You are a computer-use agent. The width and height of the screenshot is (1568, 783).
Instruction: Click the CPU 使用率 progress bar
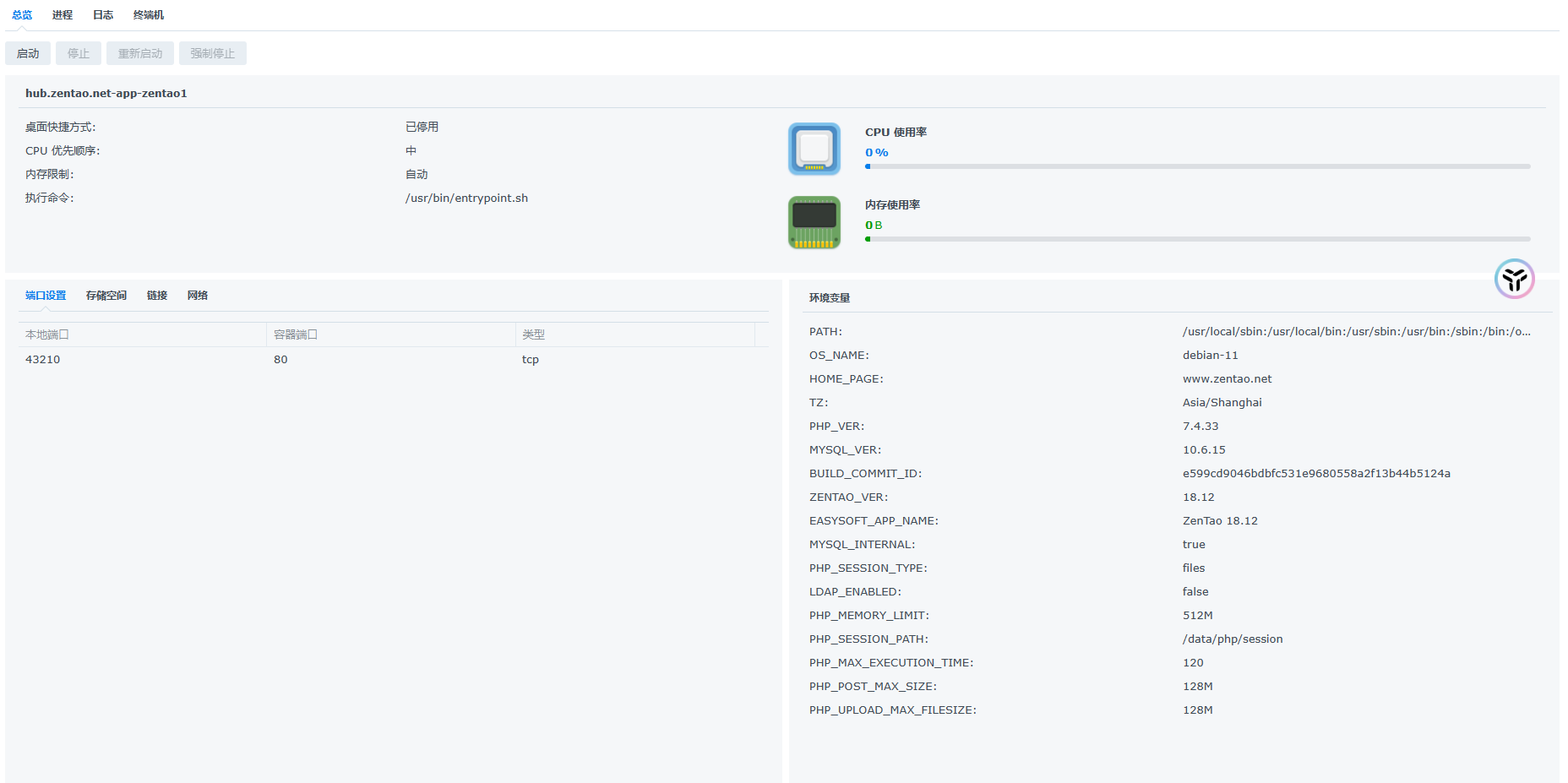tap(1197, 166)
